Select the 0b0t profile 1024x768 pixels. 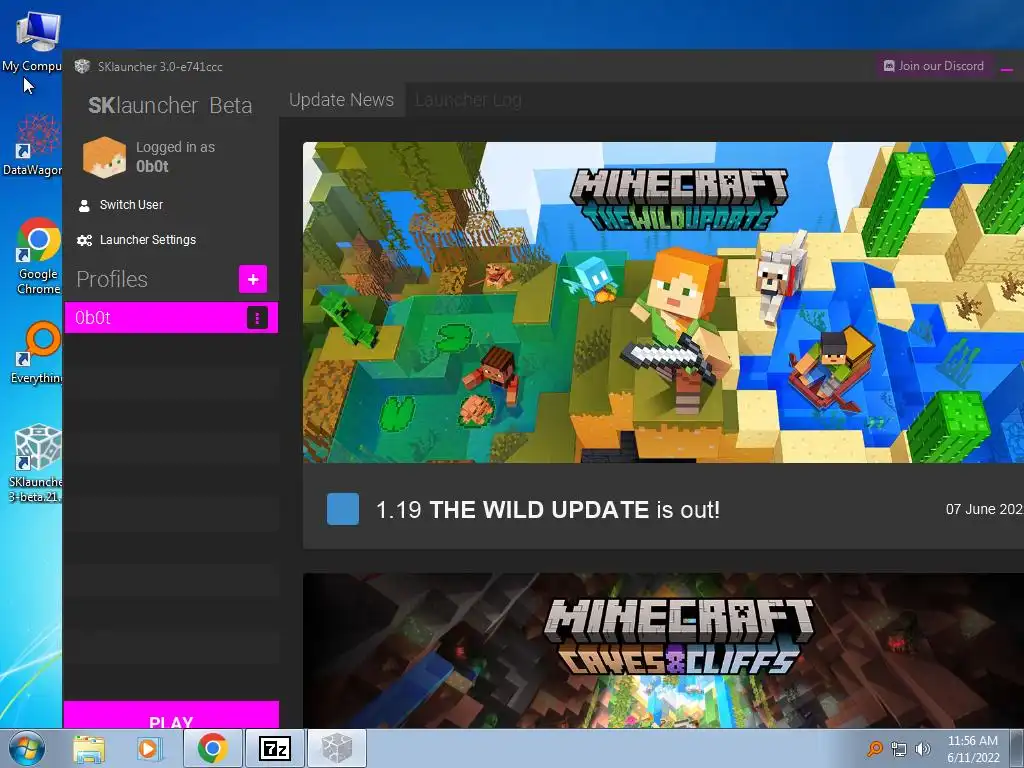[x=171, y=318]
